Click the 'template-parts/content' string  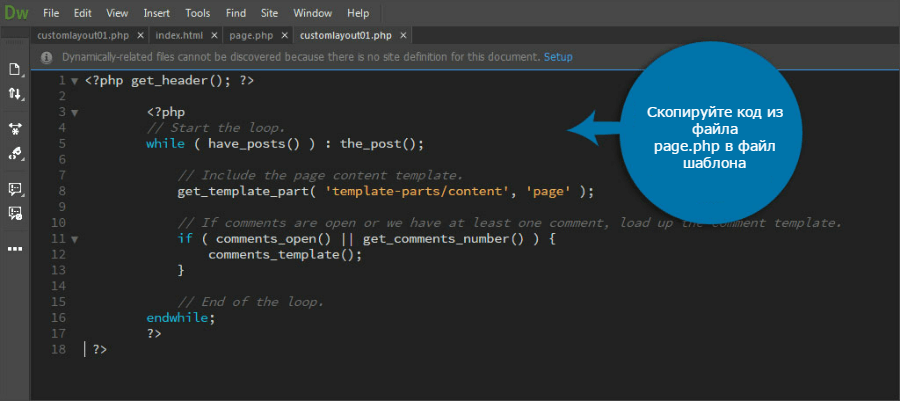coord(418,192)
